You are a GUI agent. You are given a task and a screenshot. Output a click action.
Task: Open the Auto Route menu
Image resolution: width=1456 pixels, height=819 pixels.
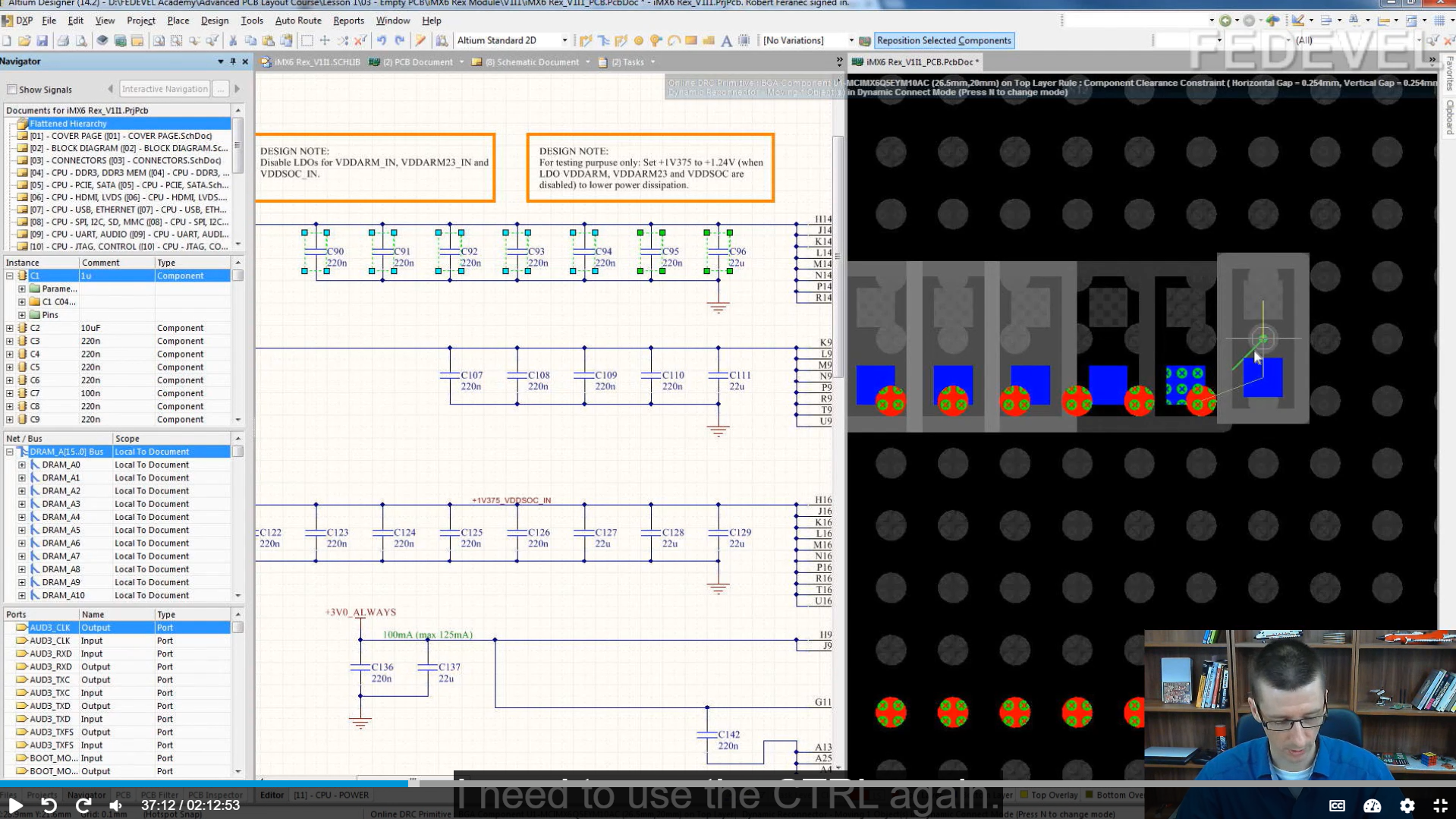click(x=297, y=20)
